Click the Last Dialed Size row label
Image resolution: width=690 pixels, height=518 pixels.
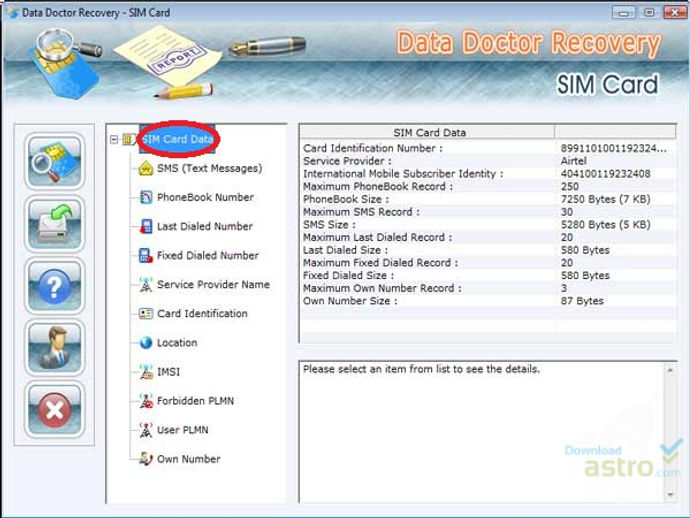pyautogui.click(x=345, y=250)
